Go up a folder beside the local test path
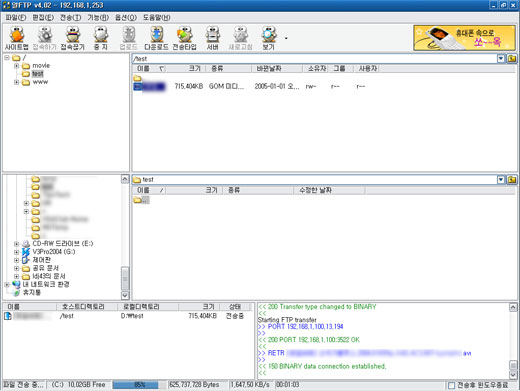The width and height of the screenshot is (520, 391). pos(512,180)
